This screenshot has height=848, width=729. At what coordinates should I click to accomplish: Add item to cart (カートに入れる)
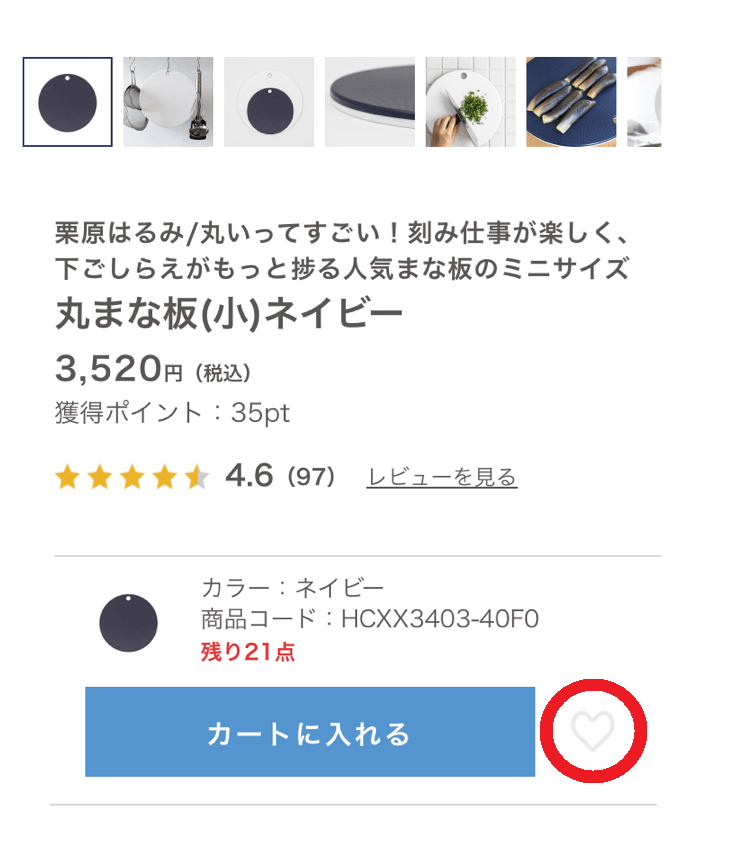click(310, 732)
